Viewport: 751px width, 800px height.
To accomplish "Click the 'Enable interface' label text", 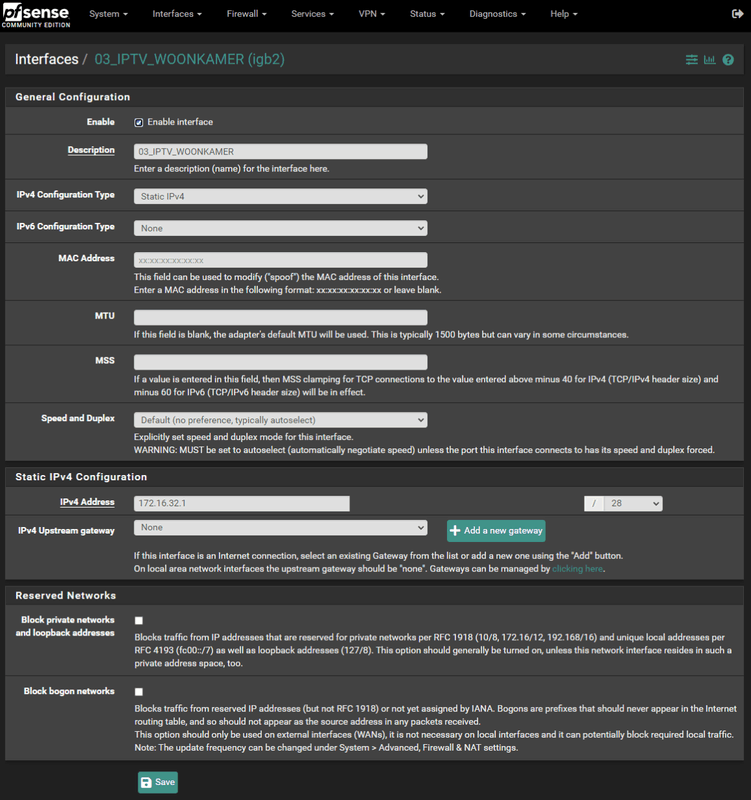I will 180,122.
